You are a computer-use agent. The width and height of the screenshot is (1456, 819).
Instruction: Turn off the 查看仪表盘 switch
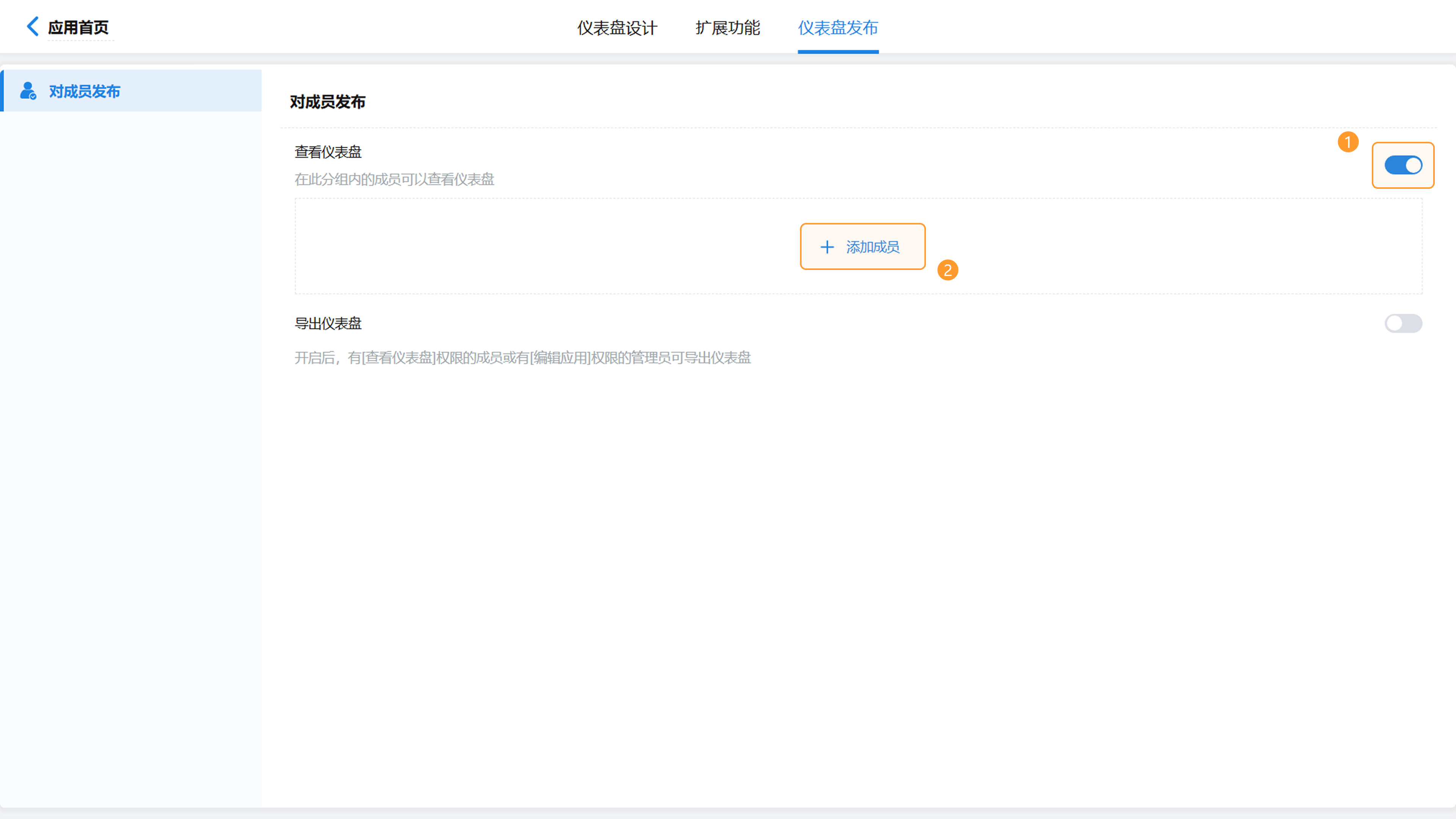pyautogui.click(x=1403, y=165)
